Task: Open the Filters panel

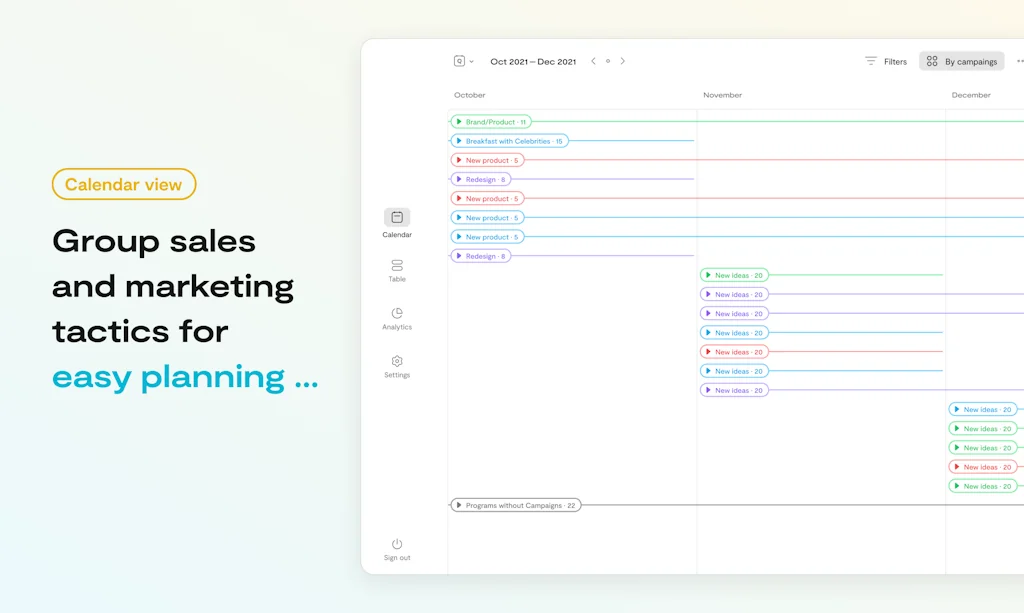Action: pos(886,61)
